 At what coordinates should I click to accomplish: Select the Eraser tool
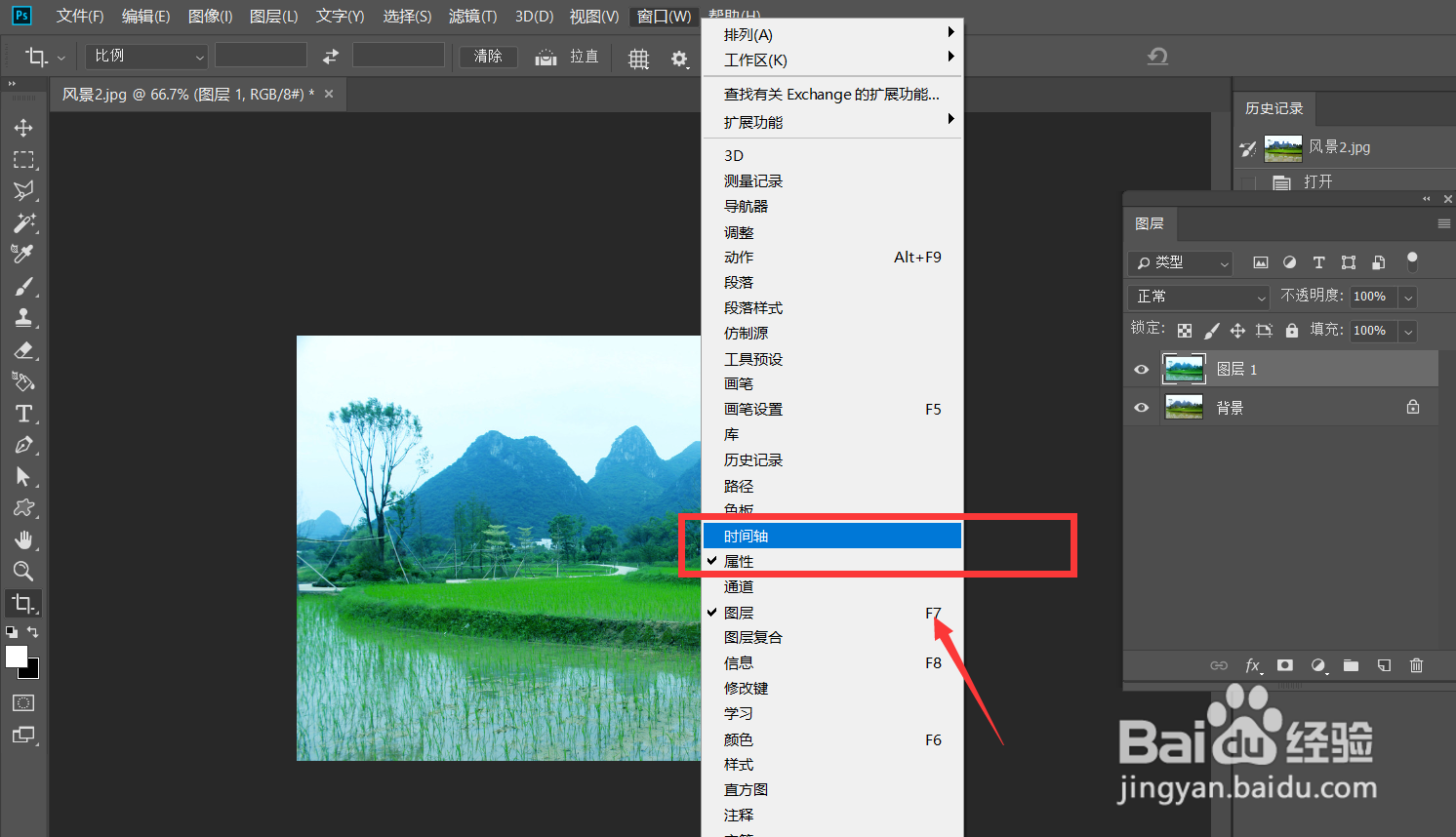23,349
